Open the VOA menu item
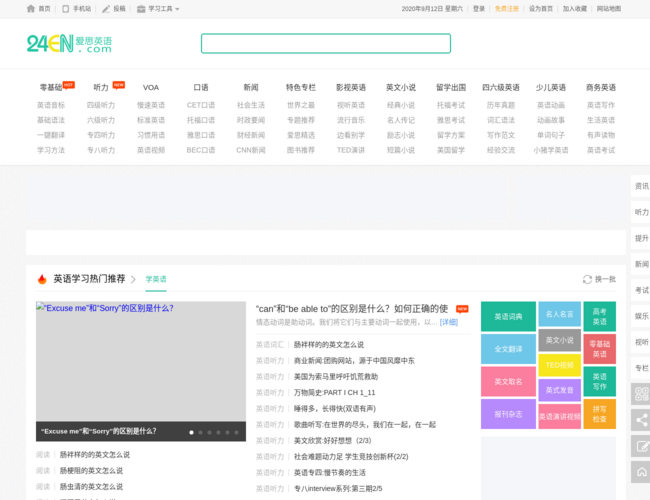Image resolution: width=650 pixels, height=500 pixels. [151, 87]
